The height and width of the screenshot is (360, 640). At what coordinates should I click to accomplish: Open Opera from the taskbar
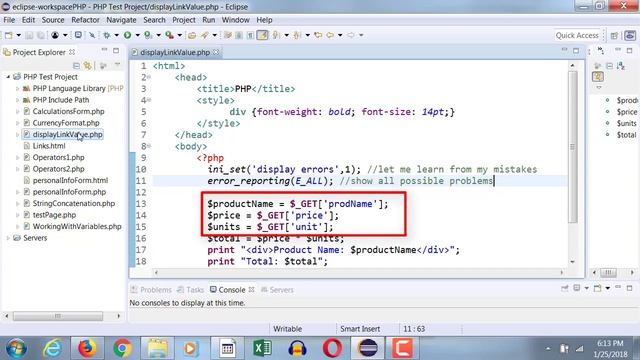pos(333,348)
